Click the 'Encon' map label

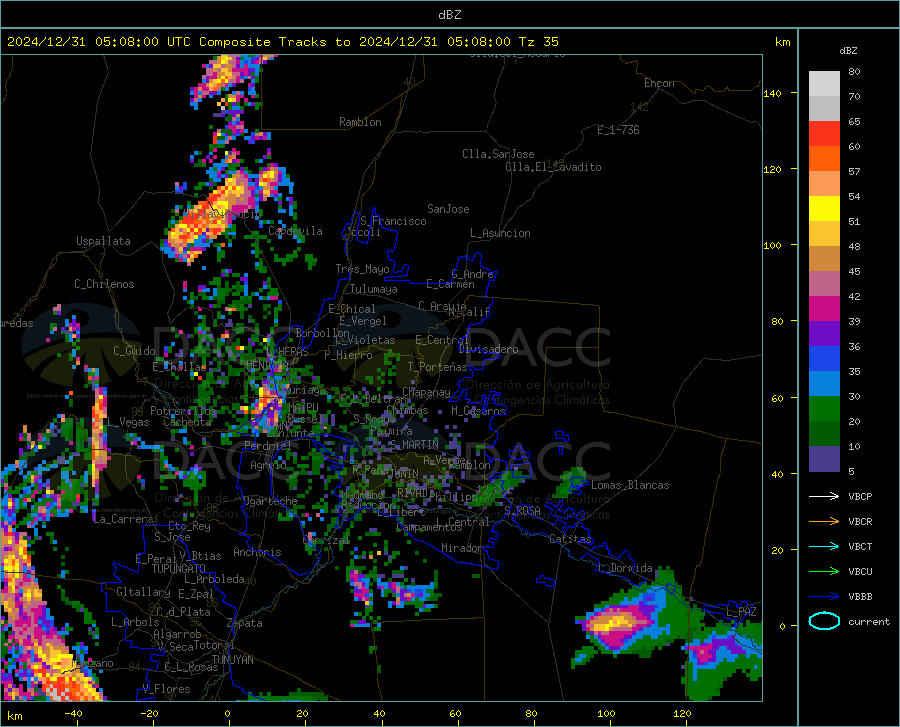pos(659,83)
